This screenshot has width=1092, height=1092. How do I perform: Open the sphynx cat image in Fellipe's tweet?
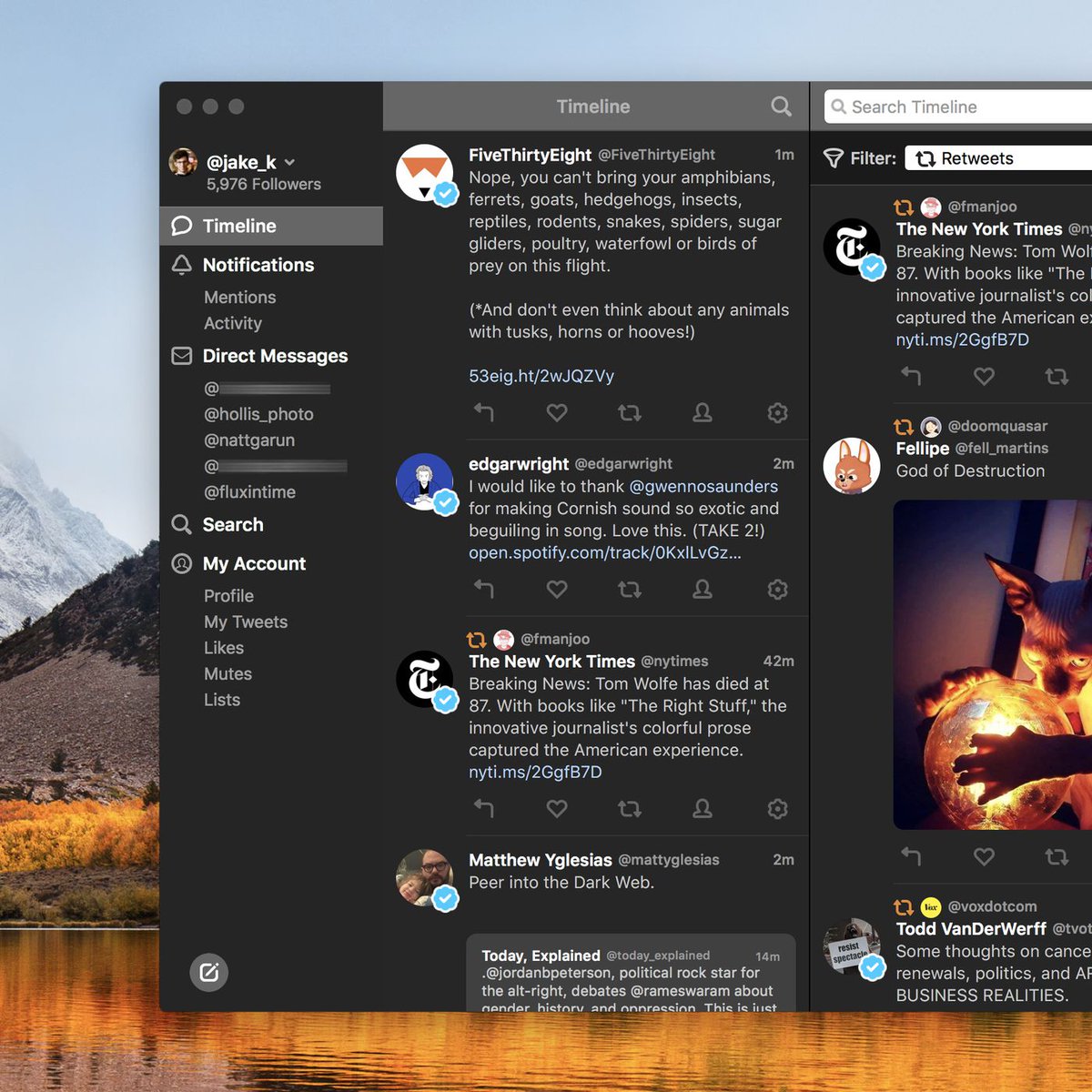[x=993, y=664]
